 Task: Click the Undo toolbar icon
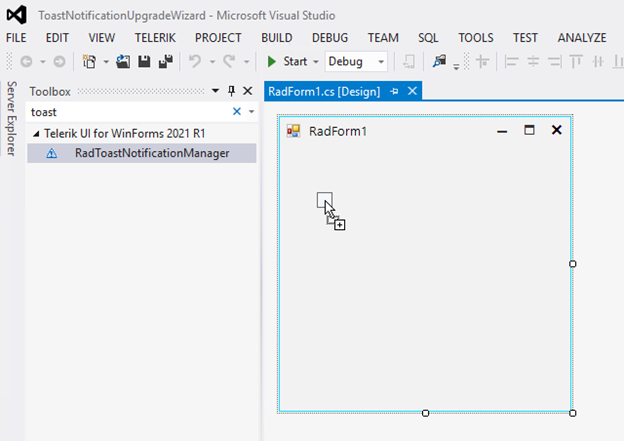(195, 62)
